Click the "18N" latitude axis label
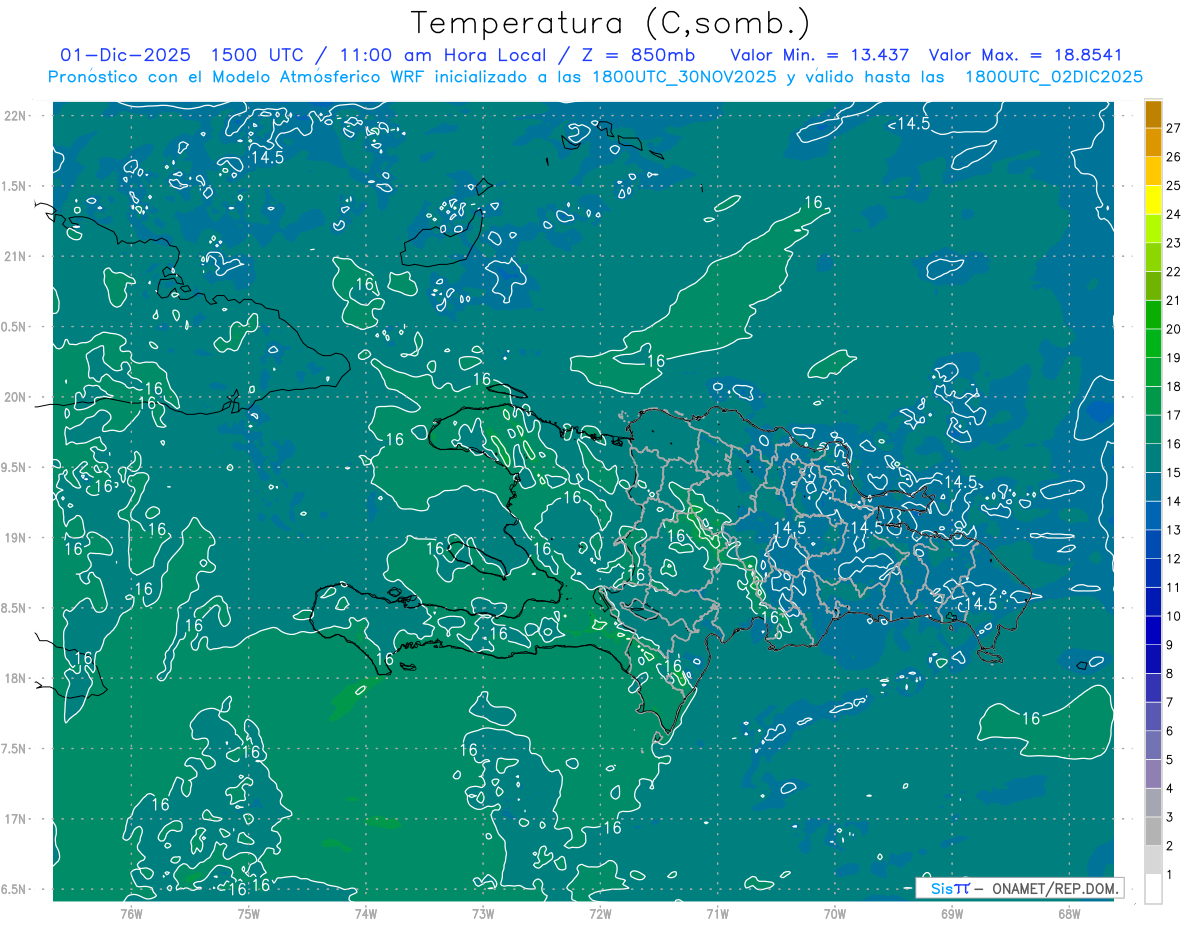The height and width of the screenshot is (927, 1200). 15,678
